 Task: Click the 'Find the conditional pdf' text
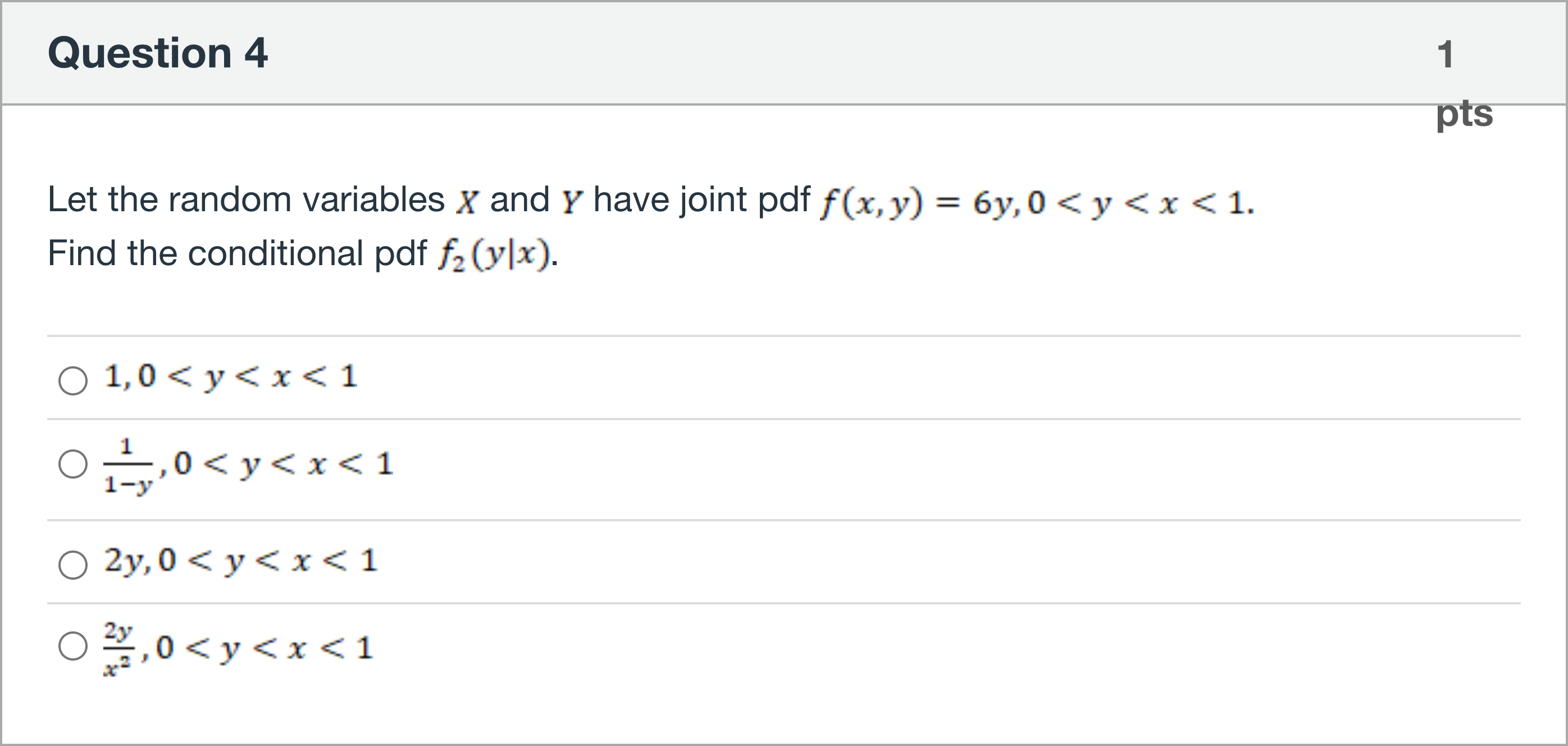coord(237,253)
